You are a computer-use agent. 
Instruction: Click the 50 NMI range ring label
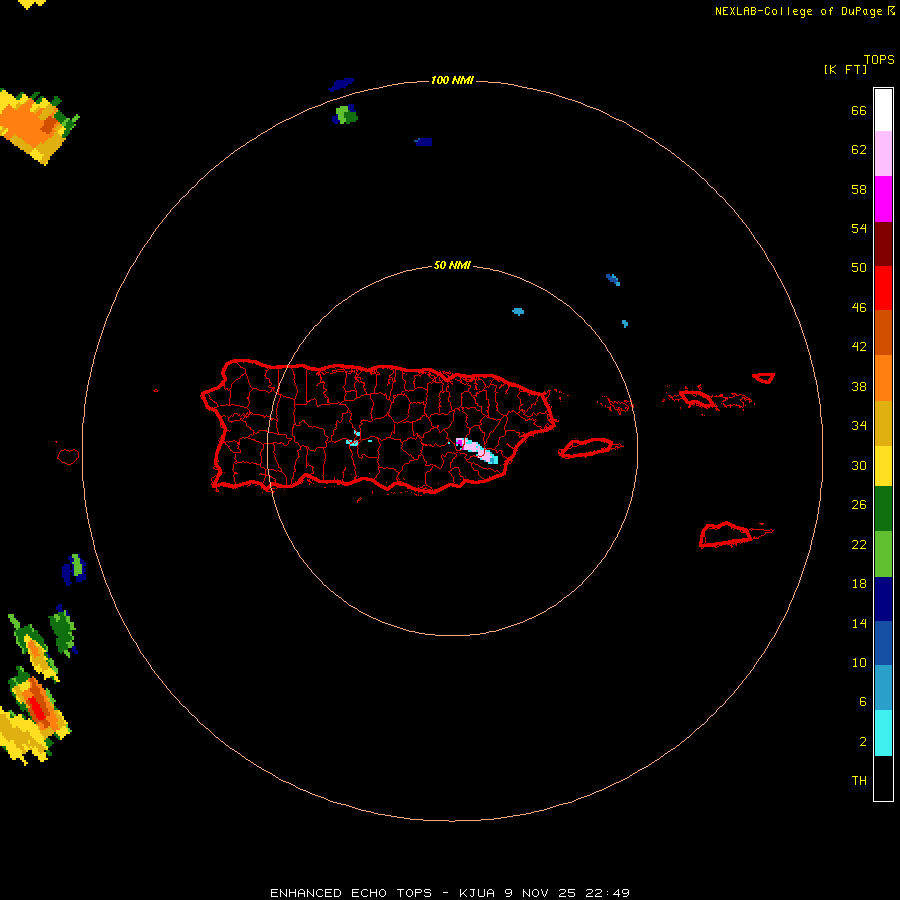[452, 265]
